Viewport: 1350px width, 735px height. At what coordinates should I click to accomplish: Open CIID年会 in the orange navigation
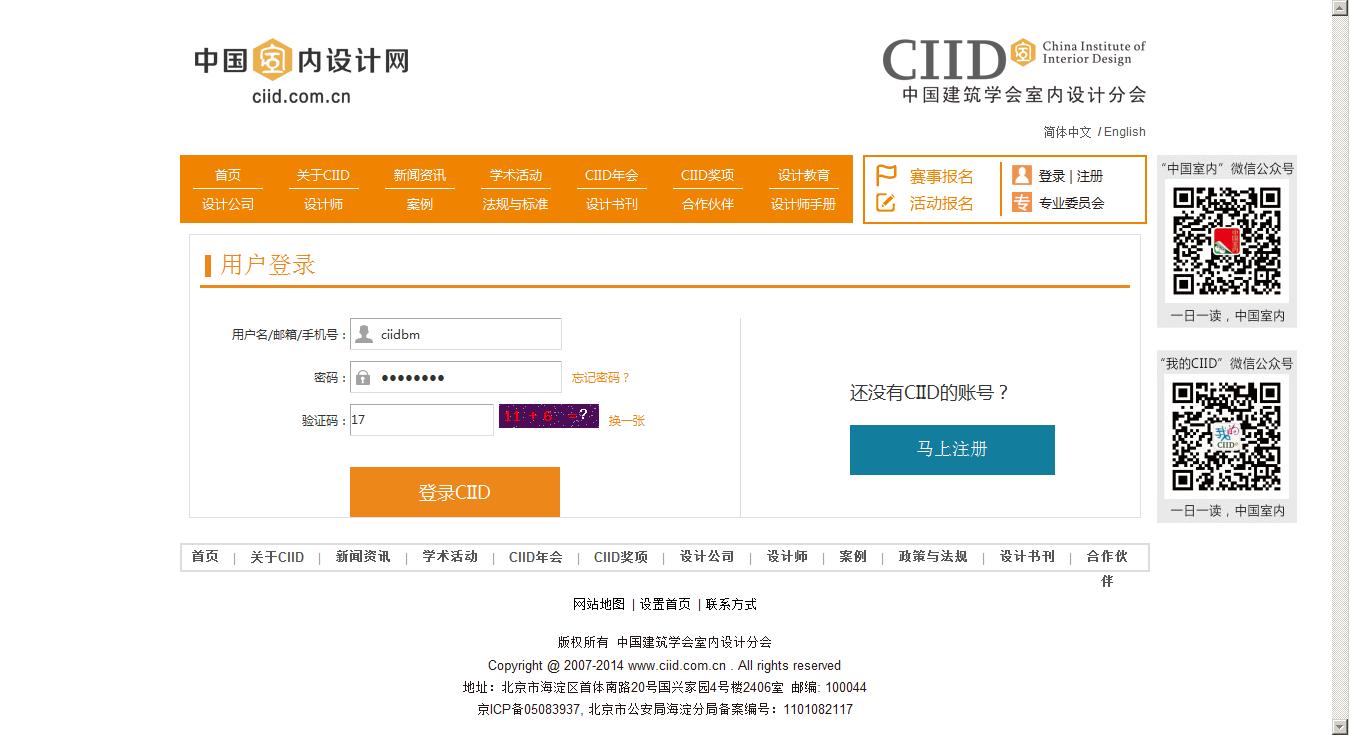point(612,175)
